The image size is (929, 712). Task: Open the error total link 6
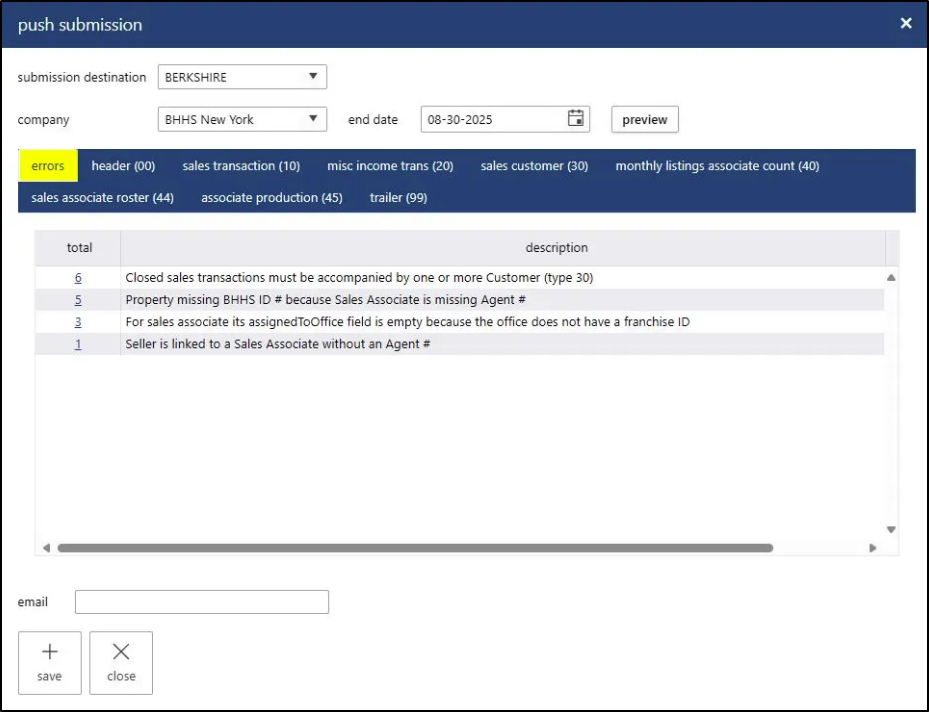click(x=78, y=277)
